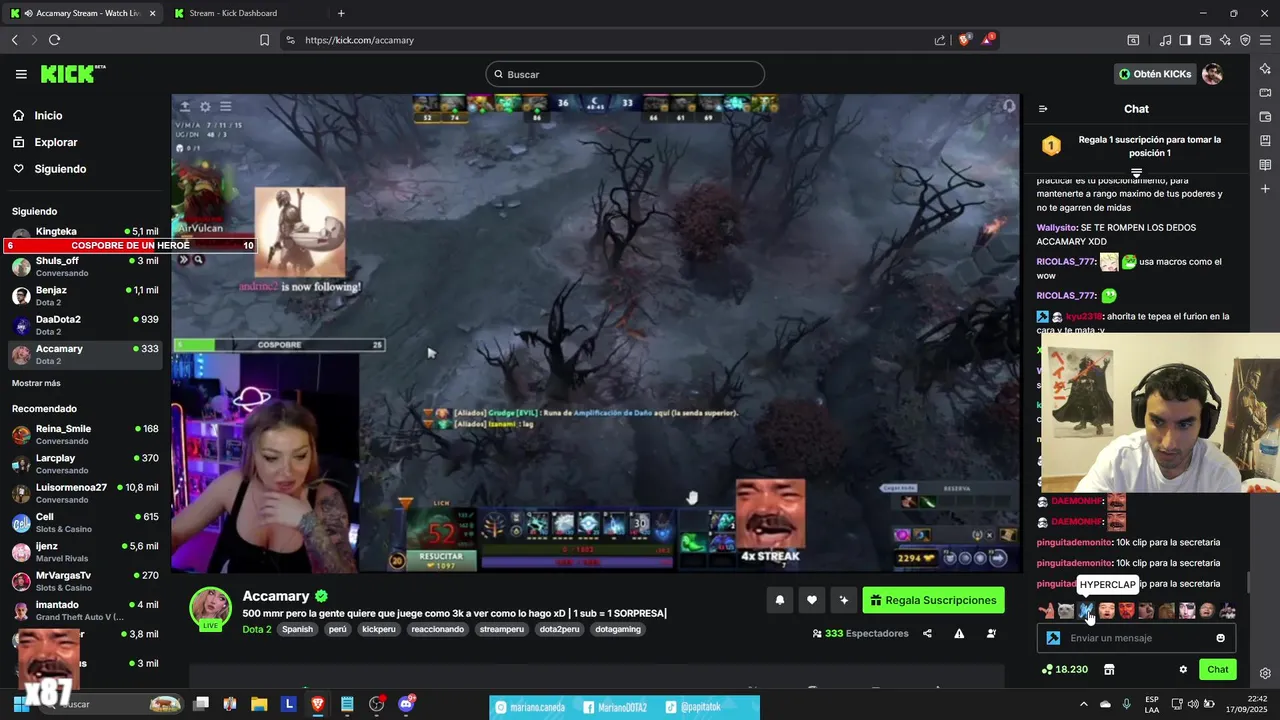Image resolution: width=1280 pixels, height=720 pixels.
Task: Open recommended channel Larcplay
Action: pyautogui.click(x=85, y=463)
